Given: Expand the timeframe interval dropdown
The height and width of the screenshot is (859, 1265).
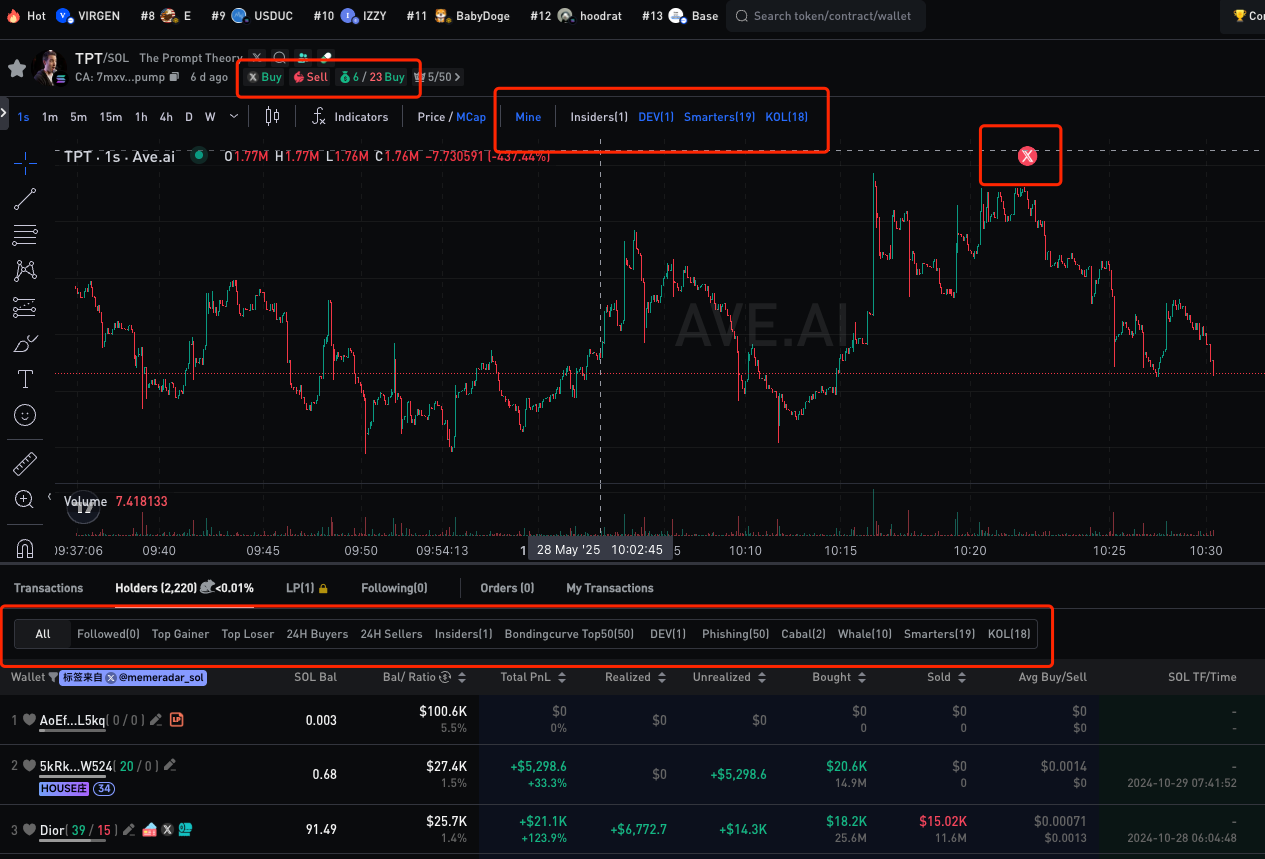Looking at the screenshot, I should coord(233,117).
